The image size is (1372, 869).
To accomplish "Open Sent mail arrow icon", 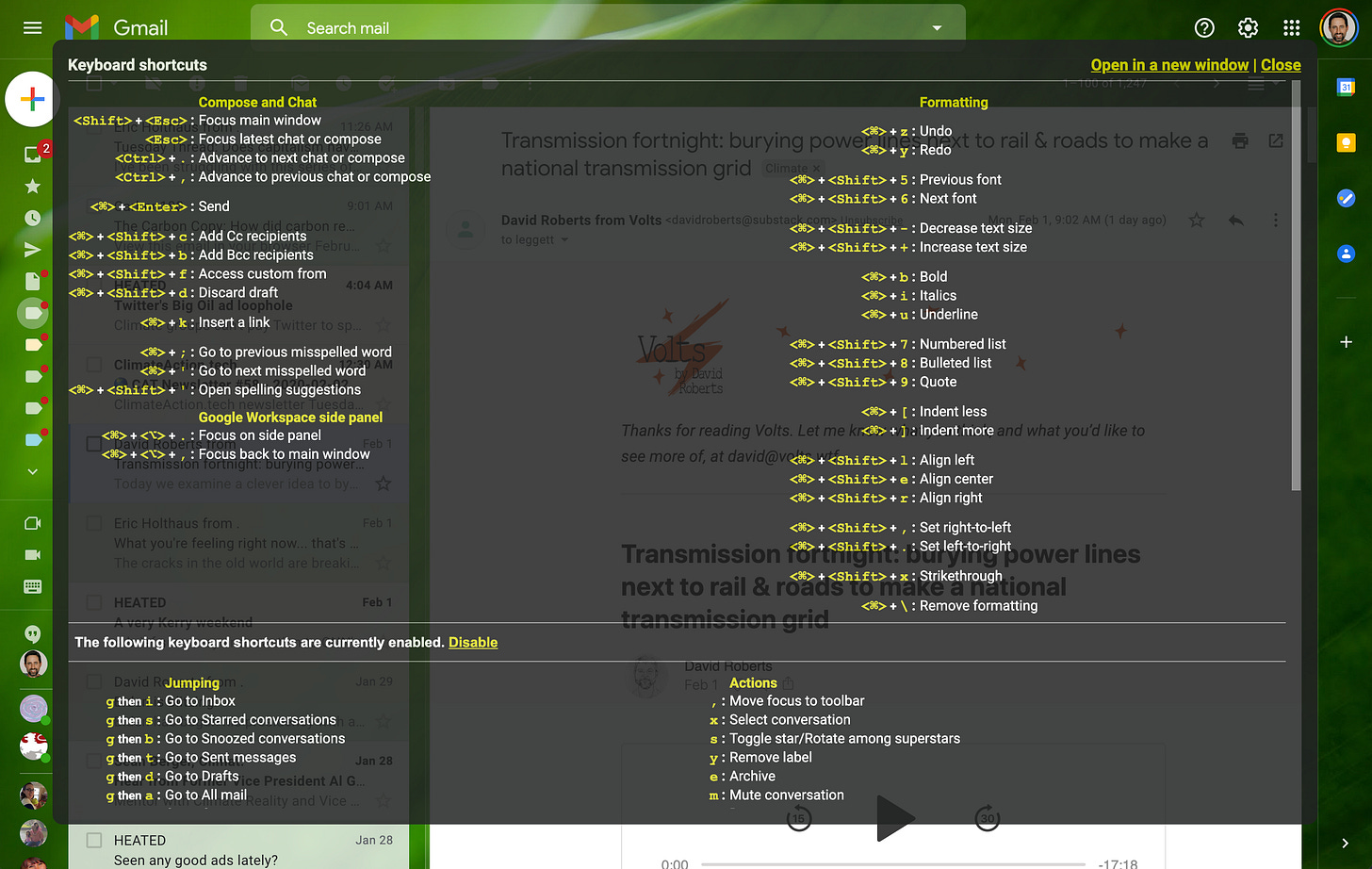I will [32, 250].
